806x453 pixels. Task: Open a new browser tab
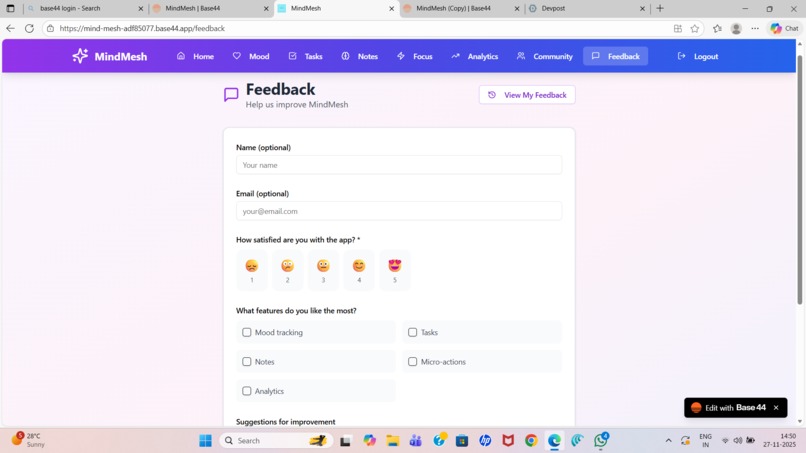tap(660, 8)
